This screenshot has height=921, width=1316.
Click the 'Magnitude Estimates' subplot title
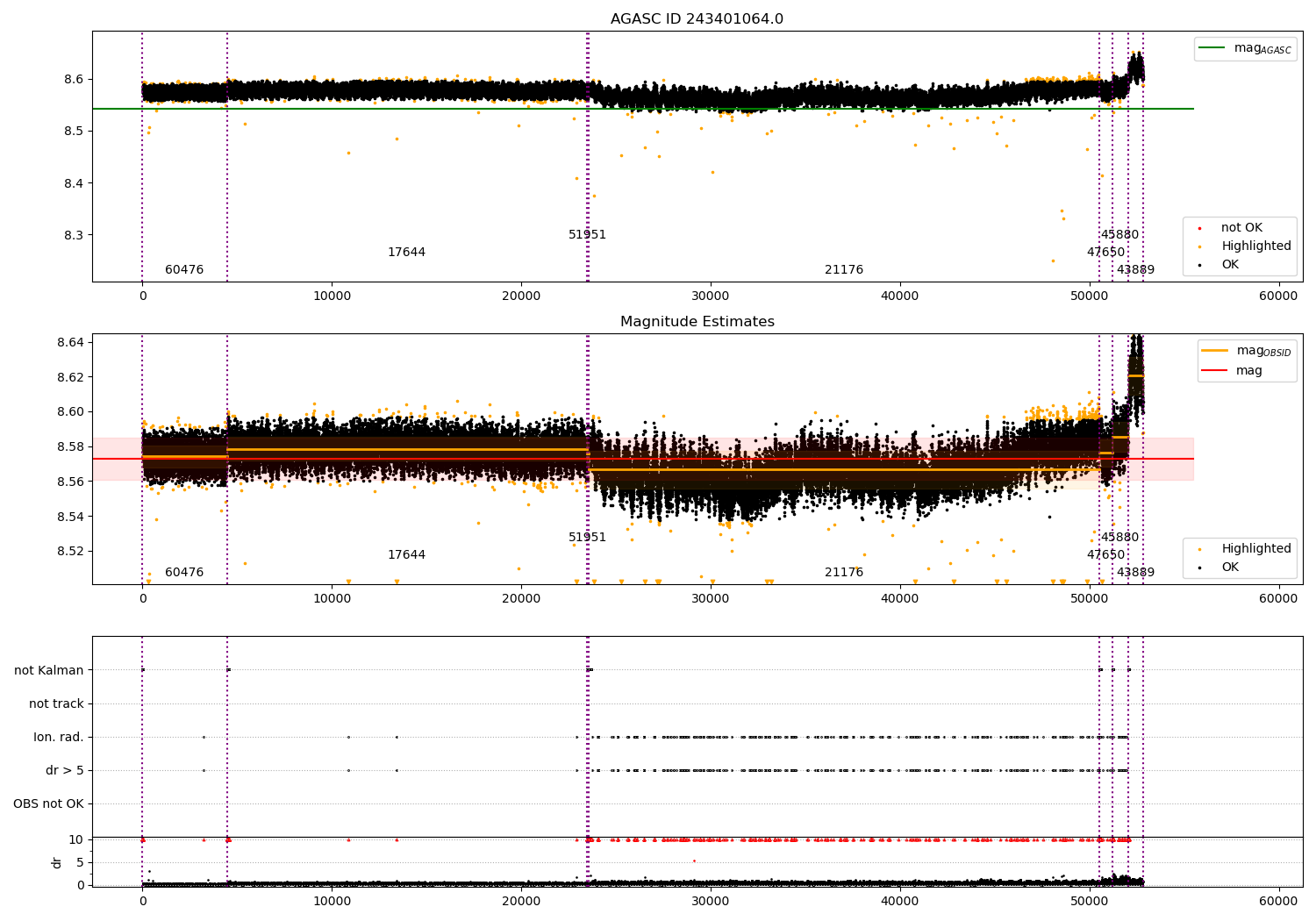point(697,322)
